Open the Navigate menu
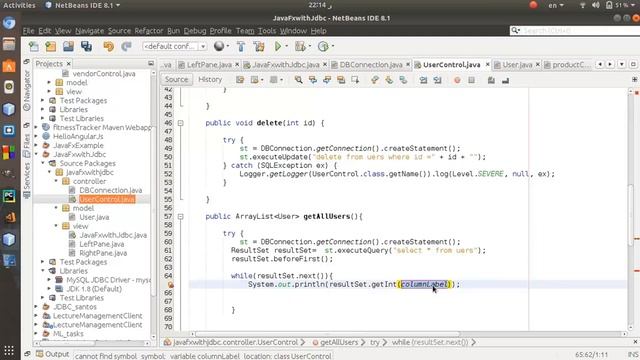This screenshot has height=360, width=640. (x=89, y=31)
